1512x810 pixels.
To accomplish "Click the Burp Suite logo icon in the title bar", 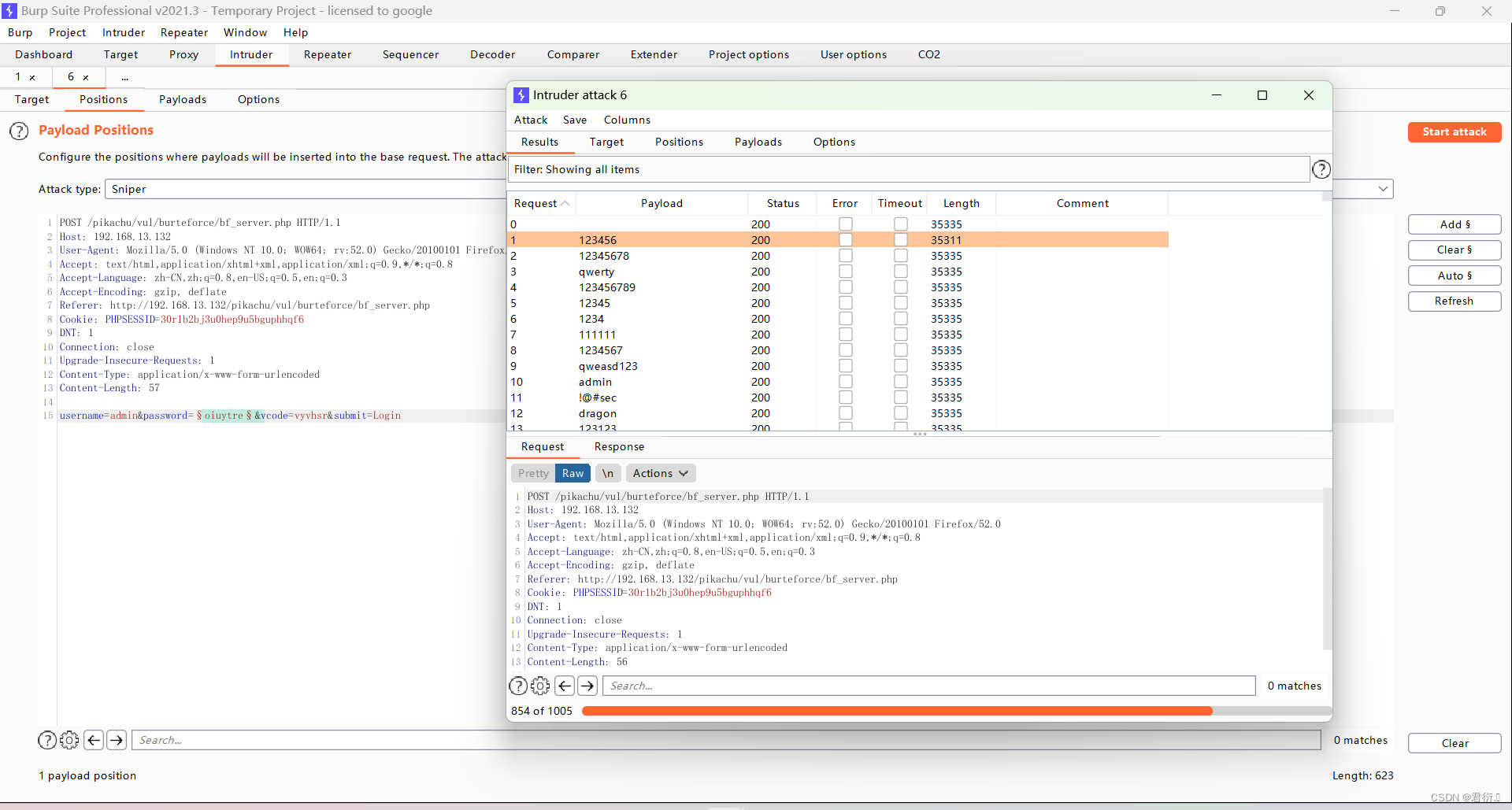I will coord(9,11).
